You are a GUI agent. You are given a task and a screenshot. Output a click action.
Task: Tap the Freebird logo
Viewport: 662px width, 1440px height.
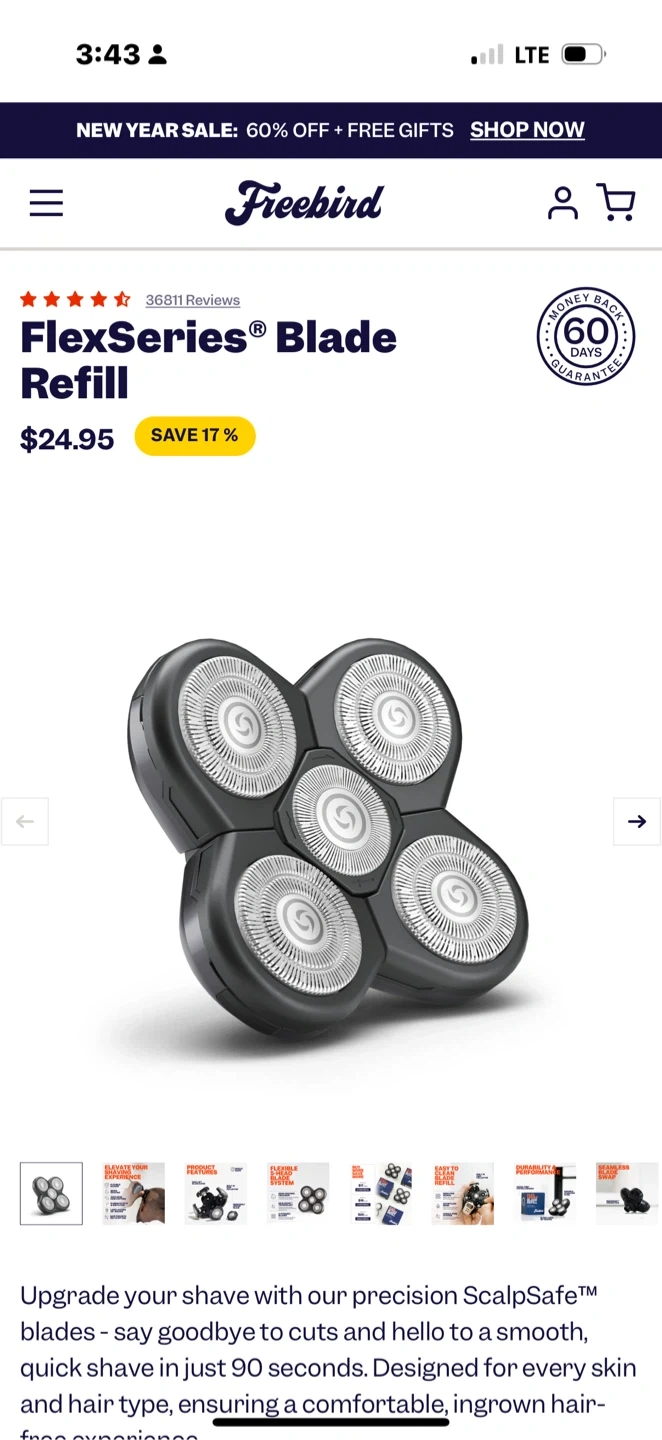click(304, 203)
